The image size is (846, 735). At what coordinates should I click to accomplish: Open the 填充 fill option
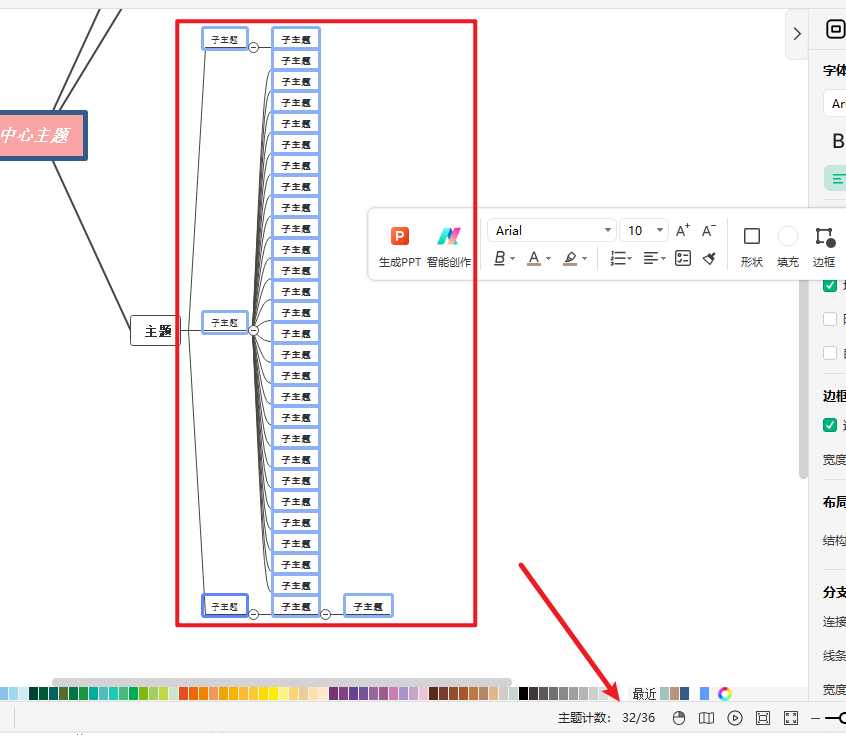pyautogui.click(x=788, y=247)
